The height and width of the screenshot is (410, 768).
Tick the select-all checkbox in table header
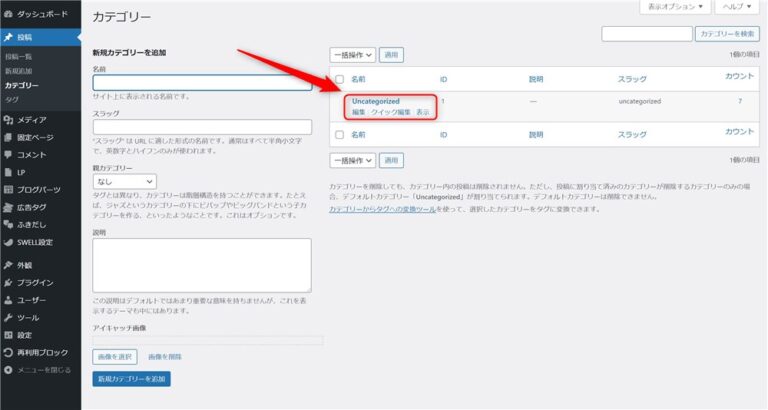[x=340, y=78]
